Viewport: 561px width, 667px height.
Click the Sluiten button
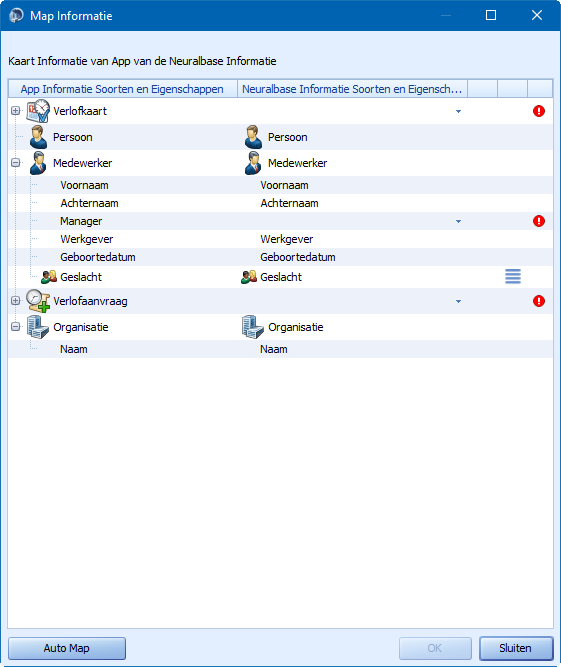516,648
